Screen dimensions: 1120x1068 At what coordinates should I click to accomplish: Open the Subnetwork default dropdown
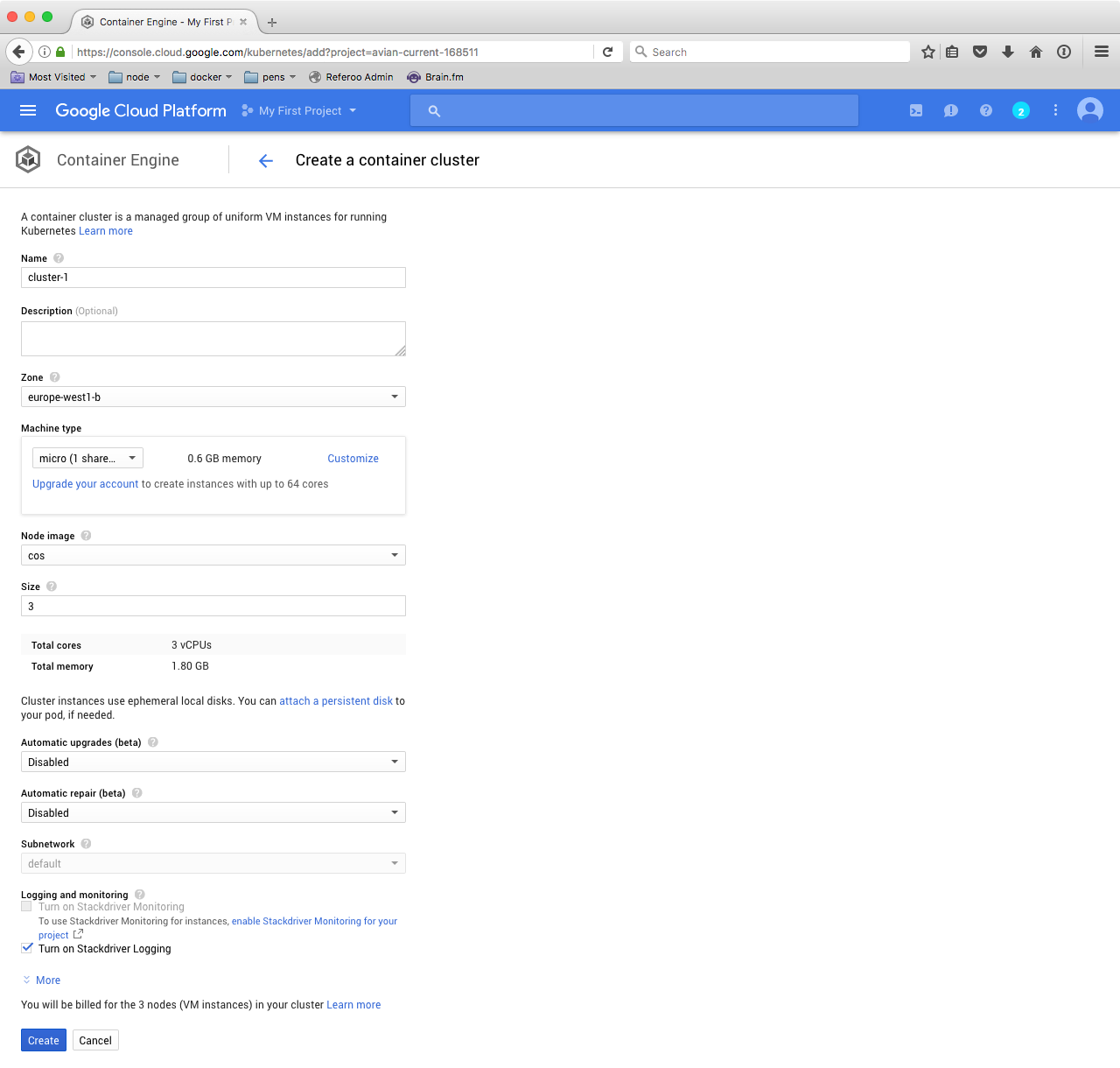213,863
